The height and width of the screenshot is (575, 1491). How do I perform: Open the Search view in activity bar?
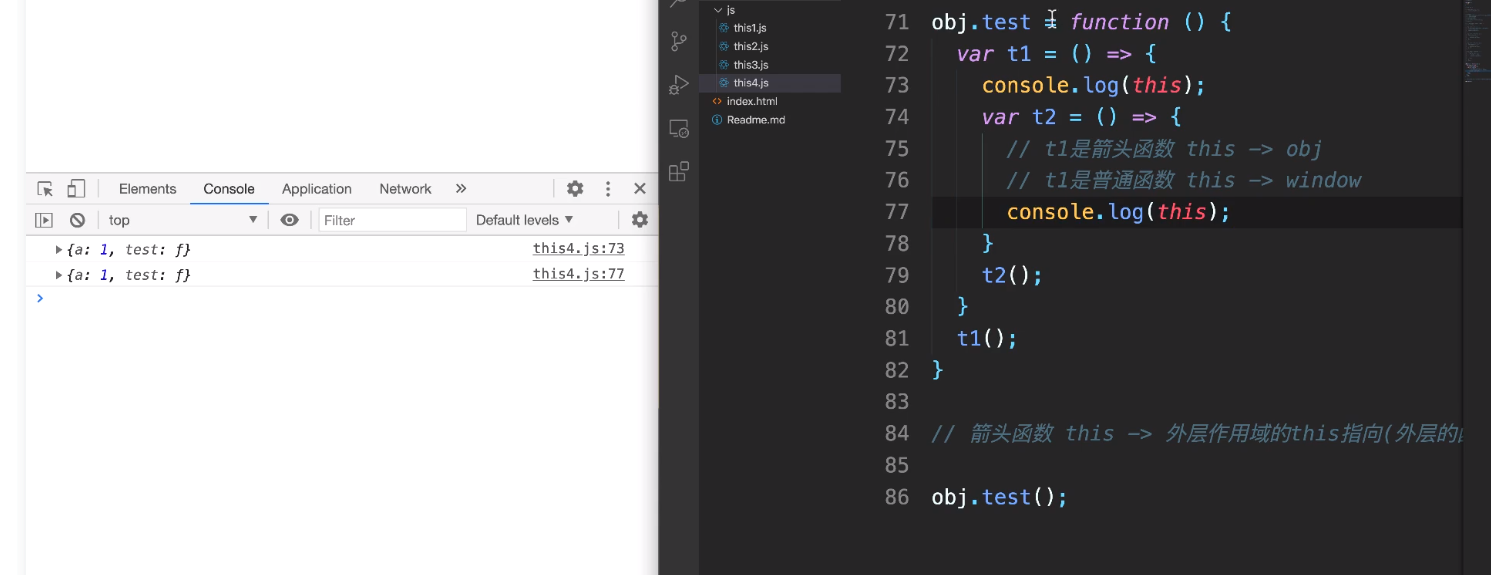point(679,4)
